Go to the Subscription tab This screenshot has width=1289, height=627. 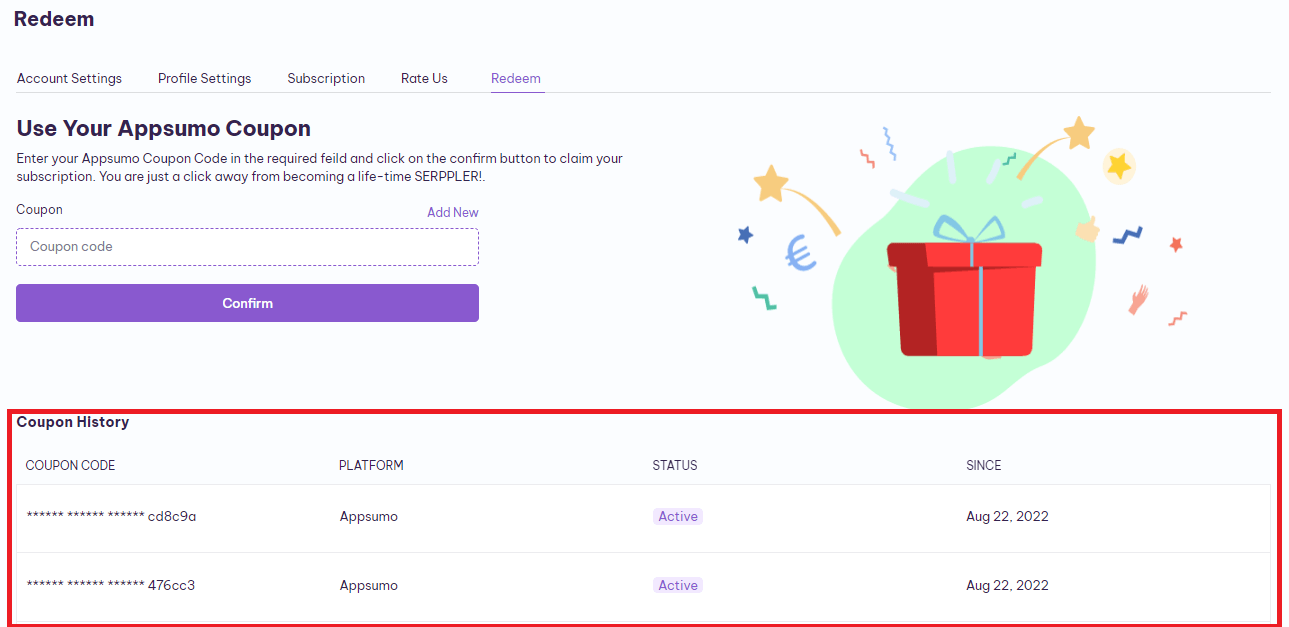[x=326, y=78]
